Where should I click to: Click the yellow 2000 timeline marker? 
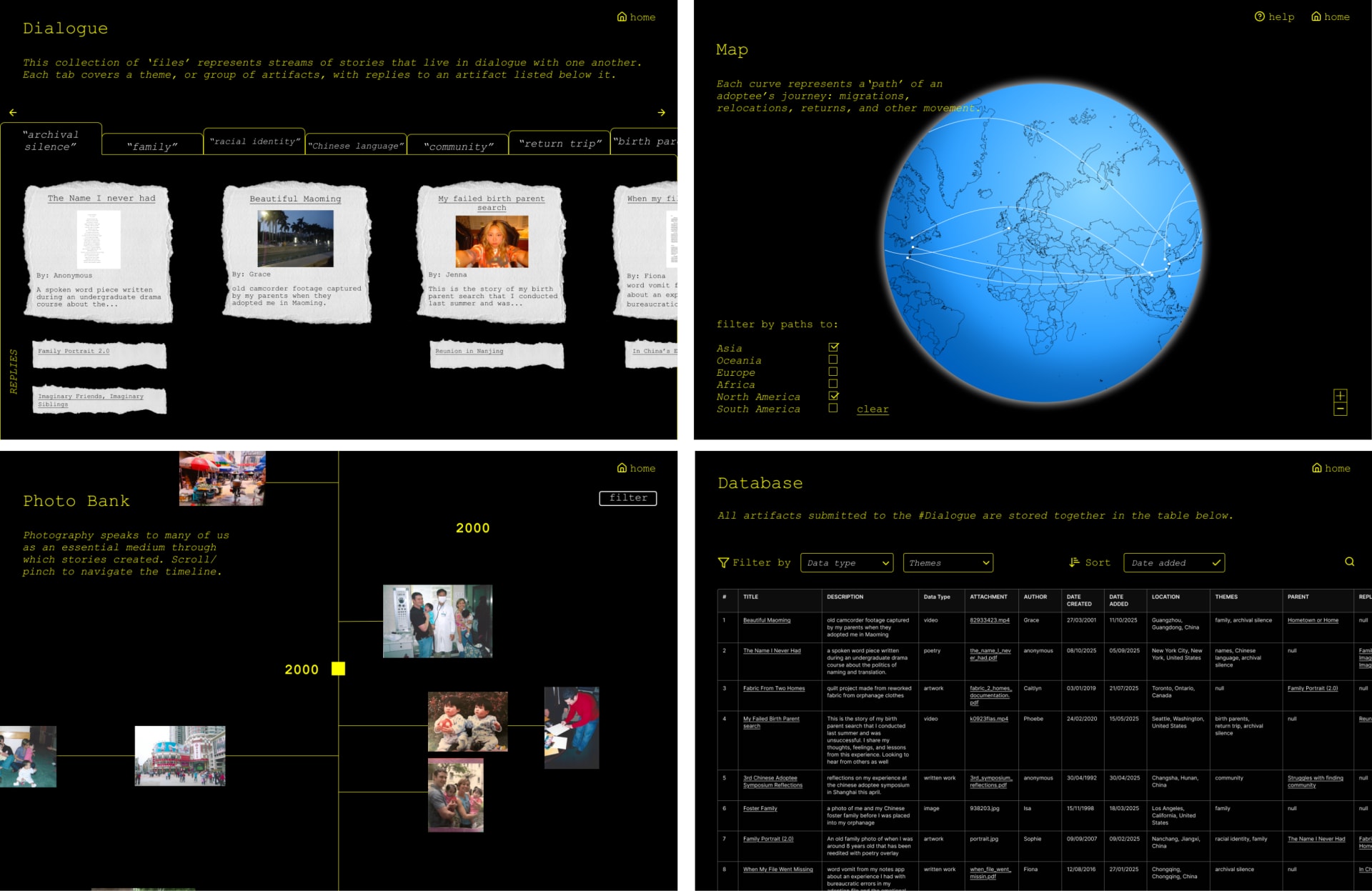(338, 669)
